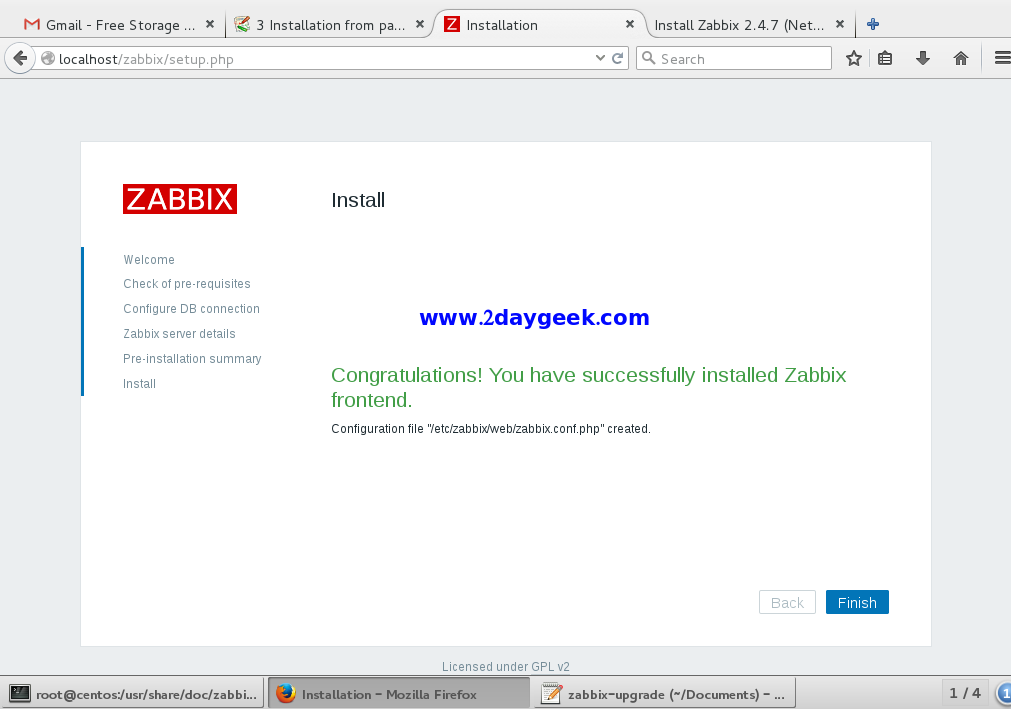Viewport: 1011px width, 709px height.
Task: Click the search magnifier icon
Action: pyautogui.click(x=649, y=59)
